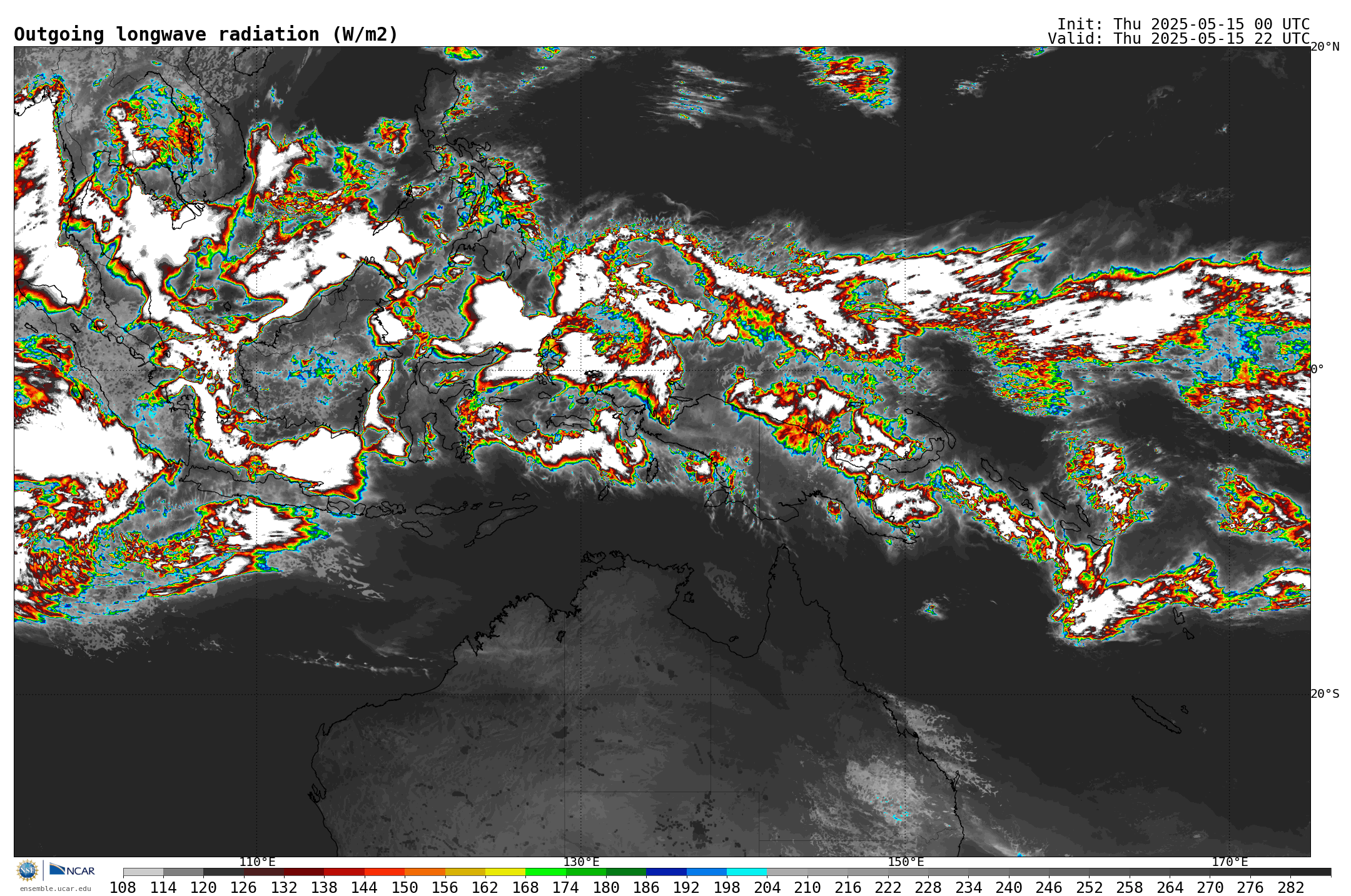Image resolution: width=1351 pixels, height=896 pixels.
Task: Click the 'Init: Thu 2025-05-15 00 UTC' text
Action: click(x=1183, y=24)
